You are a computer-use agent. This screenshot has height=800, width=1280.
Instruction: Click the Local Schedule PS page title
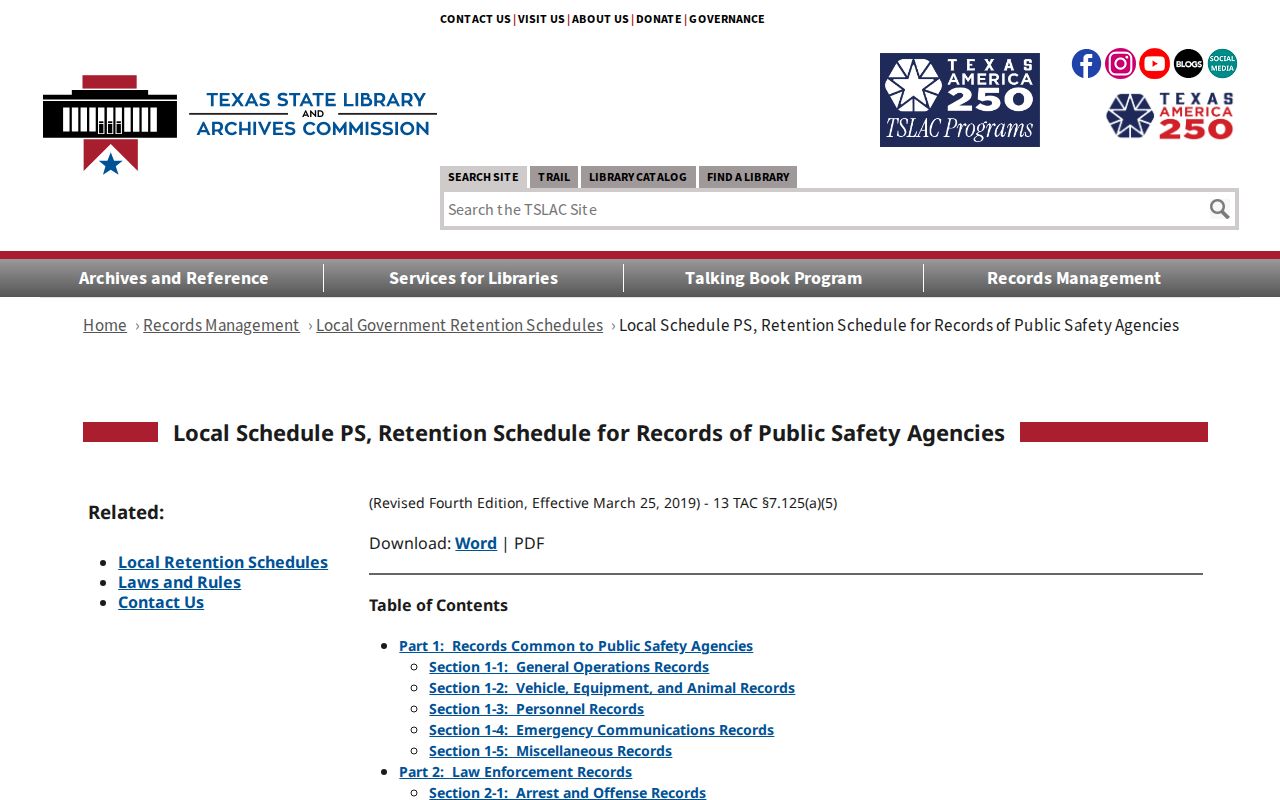589,433
